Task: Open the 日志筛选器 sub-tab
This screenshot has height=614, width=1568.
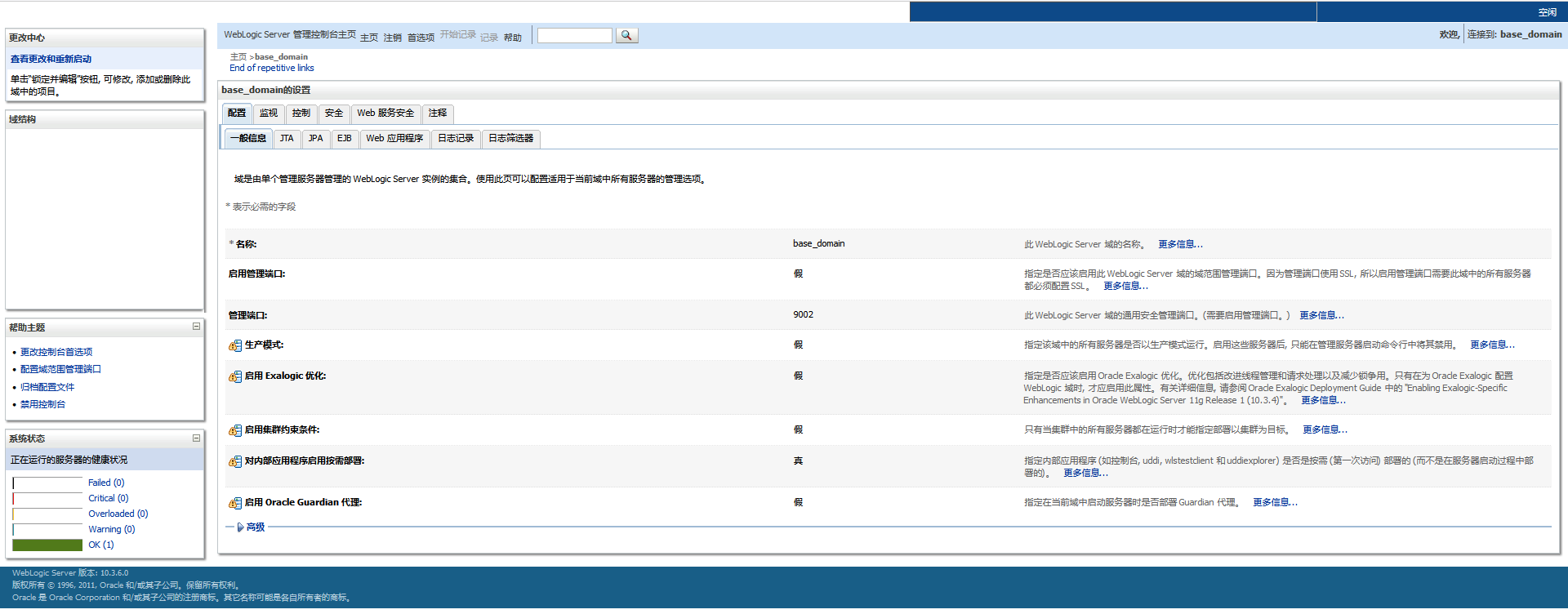Action: (x=510, y=139)
